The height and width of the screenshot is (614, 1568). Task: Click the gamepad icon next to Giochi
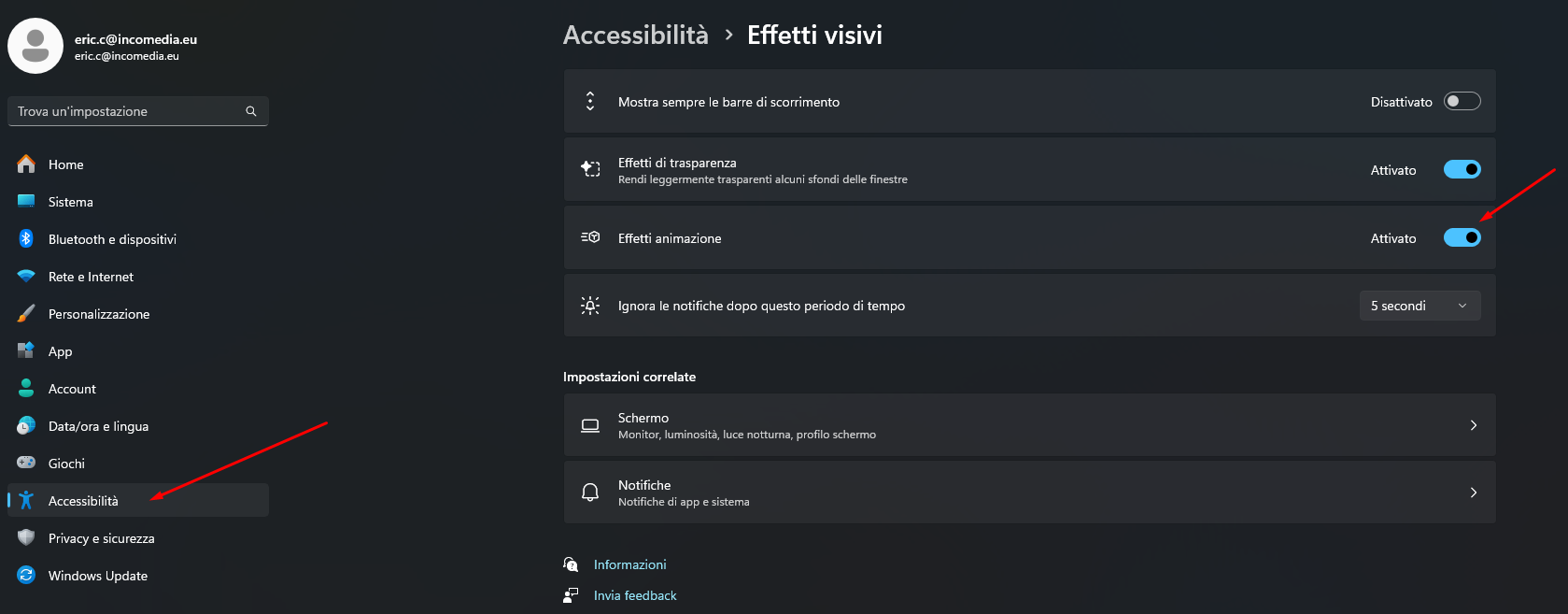(26, 463)
